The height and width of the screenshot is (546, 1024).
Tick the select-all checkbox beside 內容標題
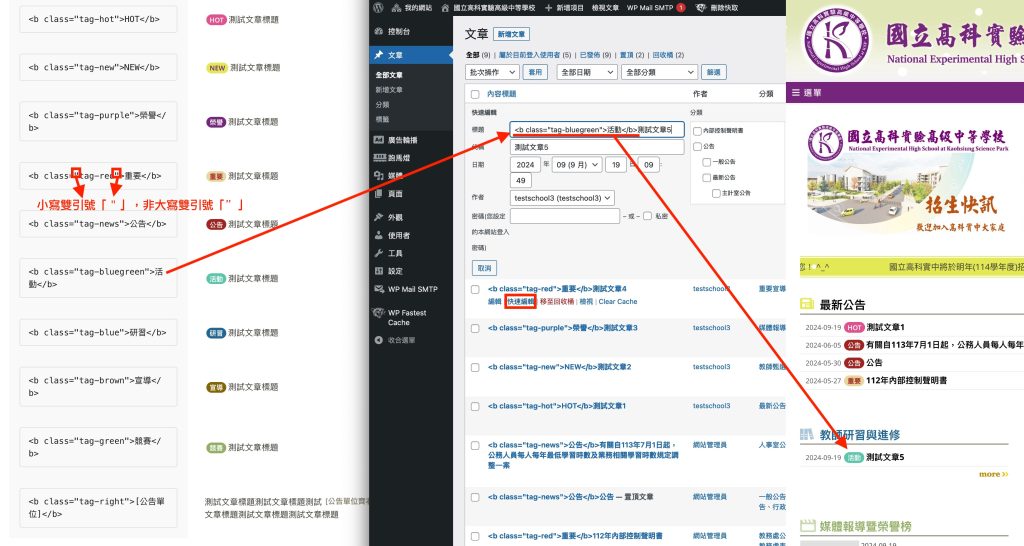click(475, 93)
